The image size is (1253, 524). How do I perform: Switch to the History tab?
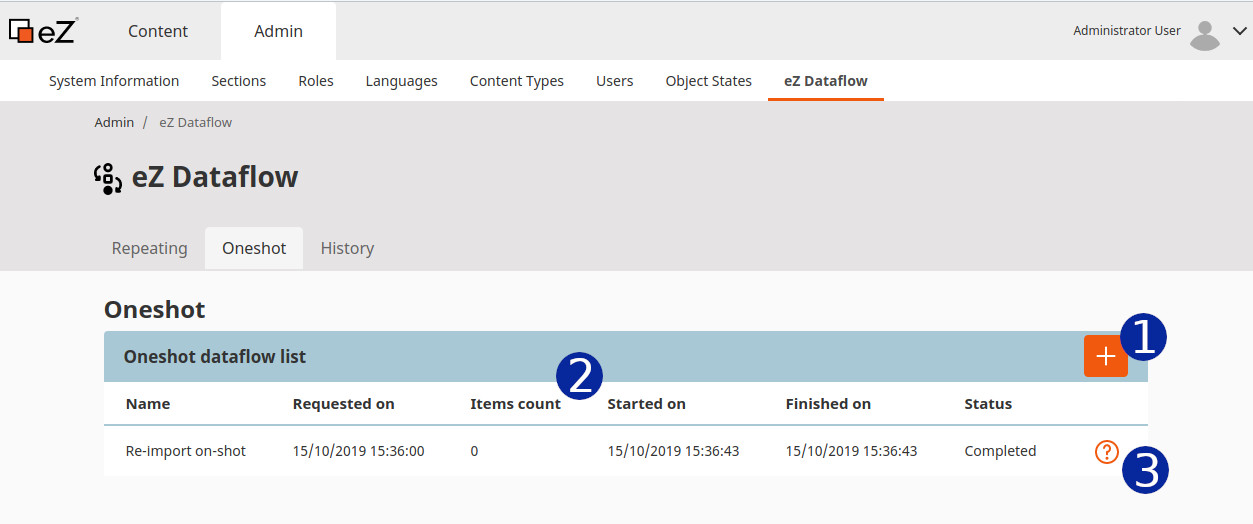click(347, 248)
